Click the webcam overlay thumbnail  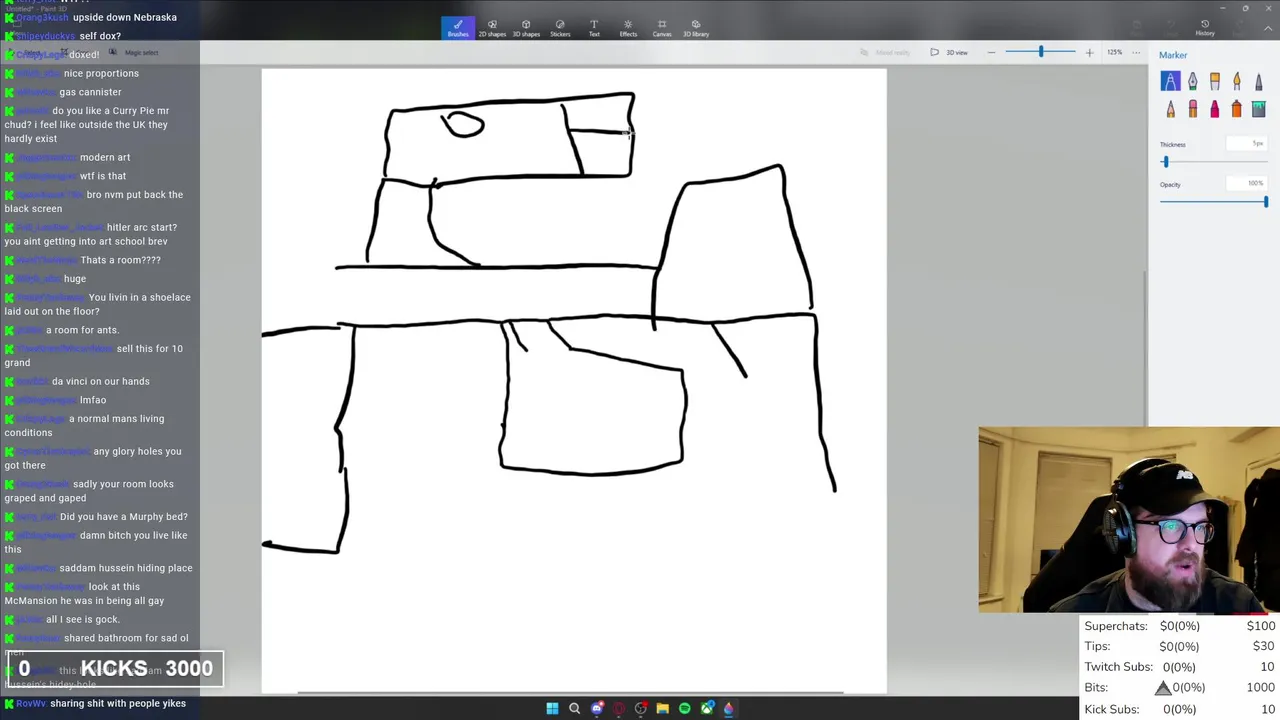coord(1129,520)
